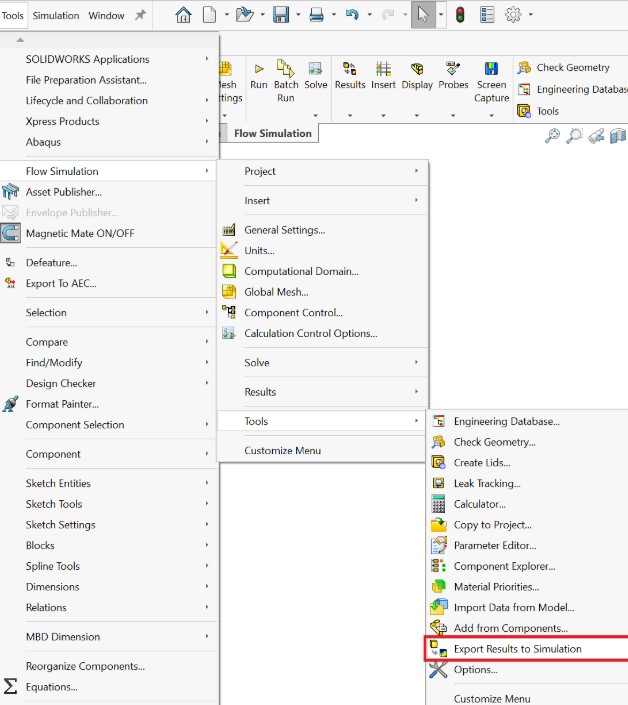Click the Options gear icon in the toolbar
The width and height of the screenshot is (628, 705).
(x=513, y=15)
